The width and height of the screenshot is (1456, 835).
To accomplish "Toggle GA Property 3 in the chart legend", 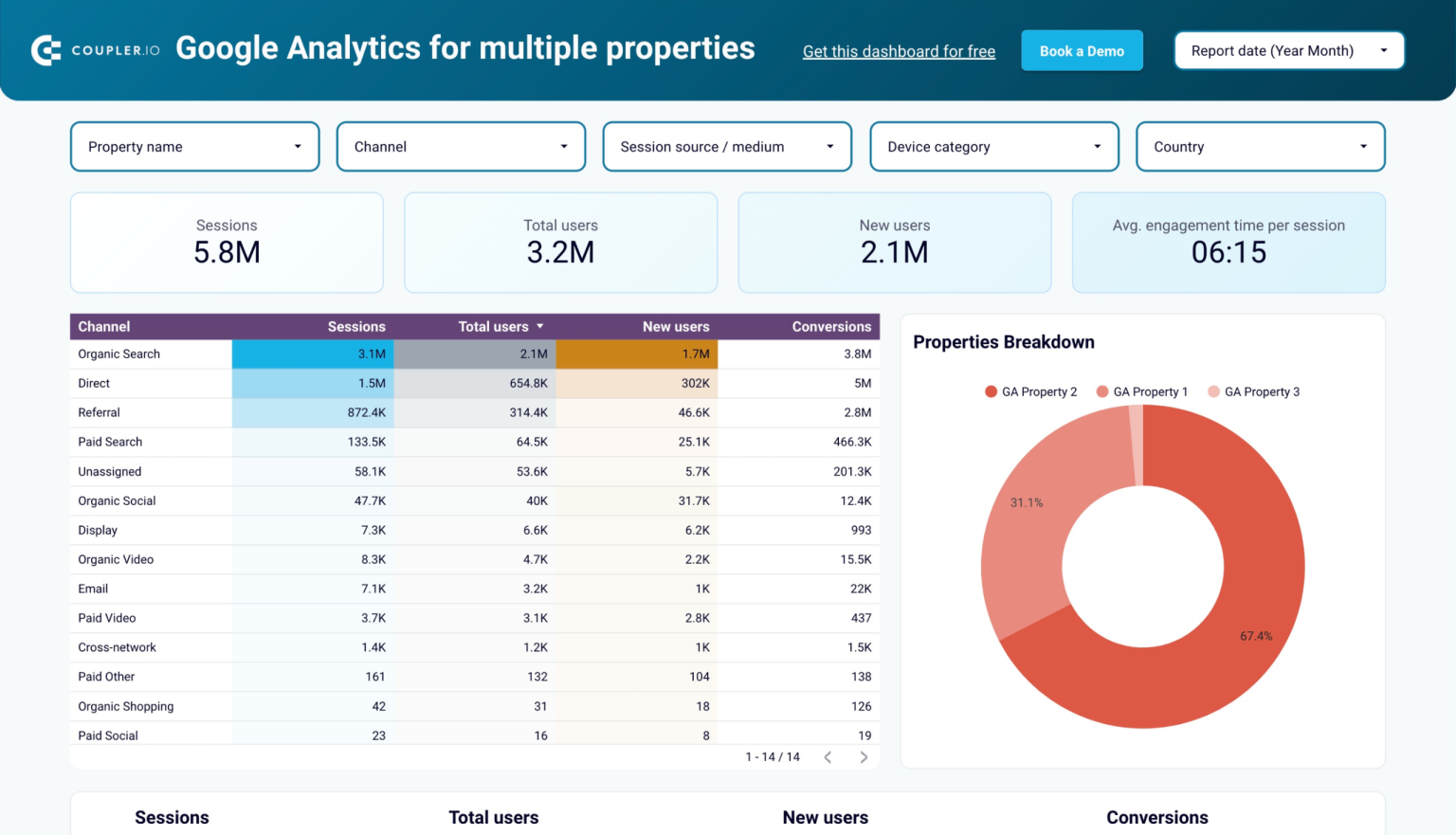I will (1212, 391).
